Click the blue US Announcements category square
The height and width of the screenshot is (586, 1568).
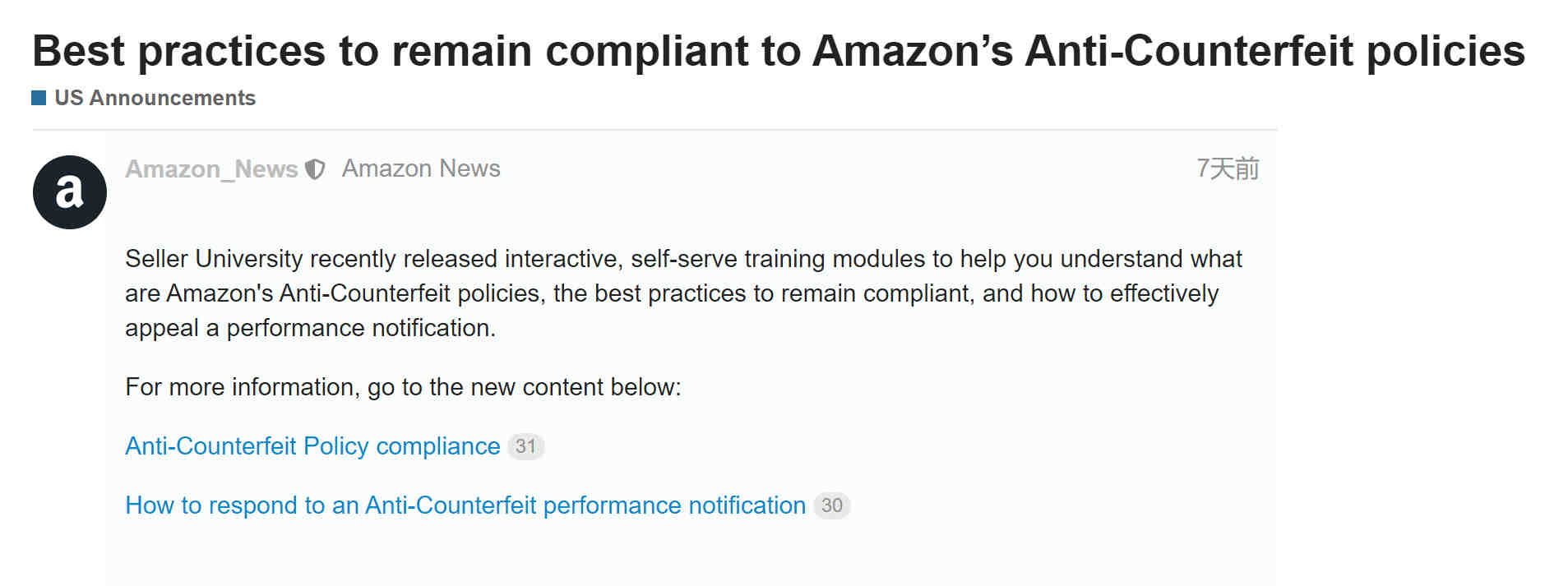(39, 98)
